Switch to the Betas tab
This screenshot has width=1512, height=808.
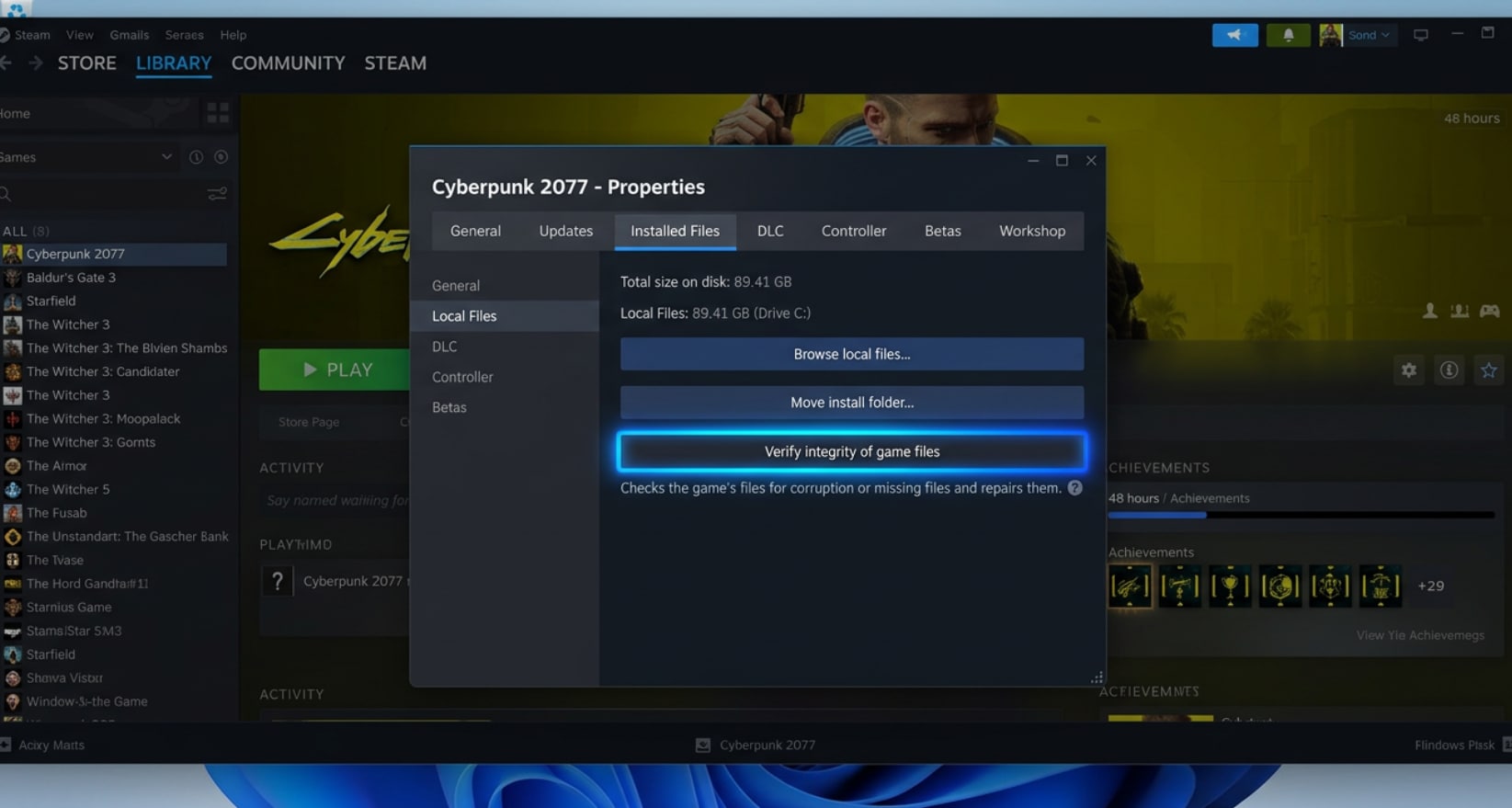click(942, 231)
